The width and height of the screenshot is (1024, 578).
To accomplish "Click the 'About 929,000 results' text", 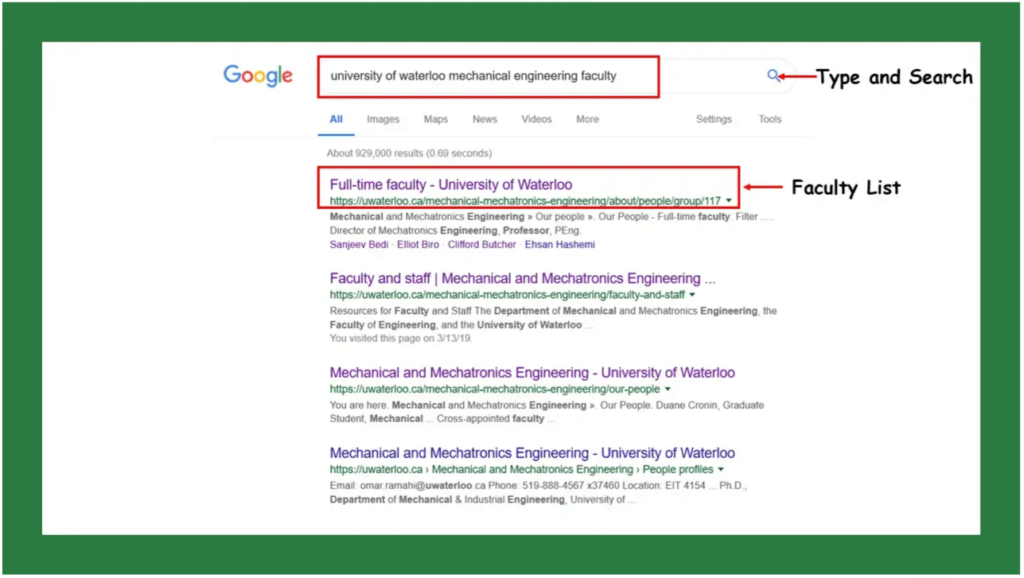I will 409,153.
